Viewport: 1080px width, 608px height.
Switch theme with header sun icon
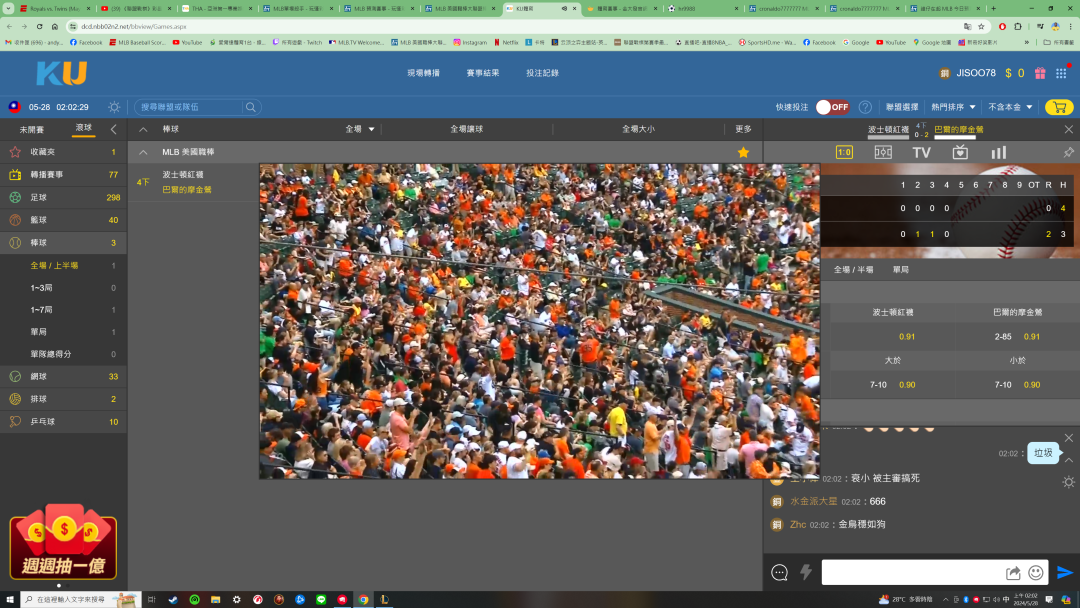pyautogui.click(x=114, y=107)
